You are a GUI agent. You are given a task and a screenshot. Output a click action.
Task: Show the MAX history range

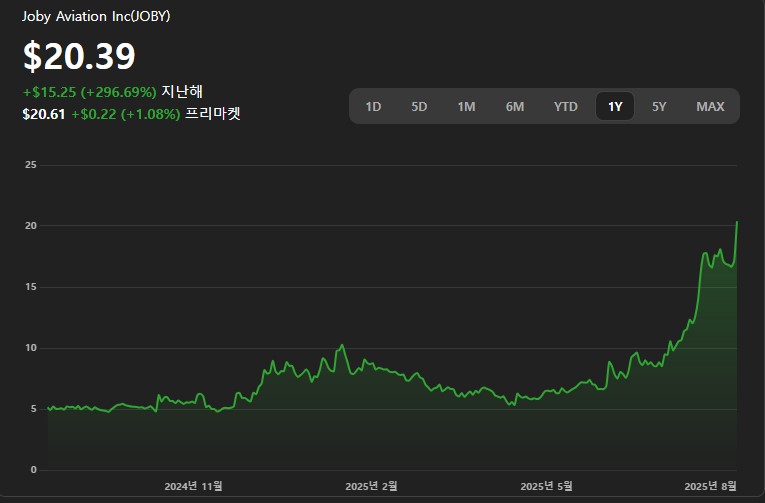click(x=710, y=106)
